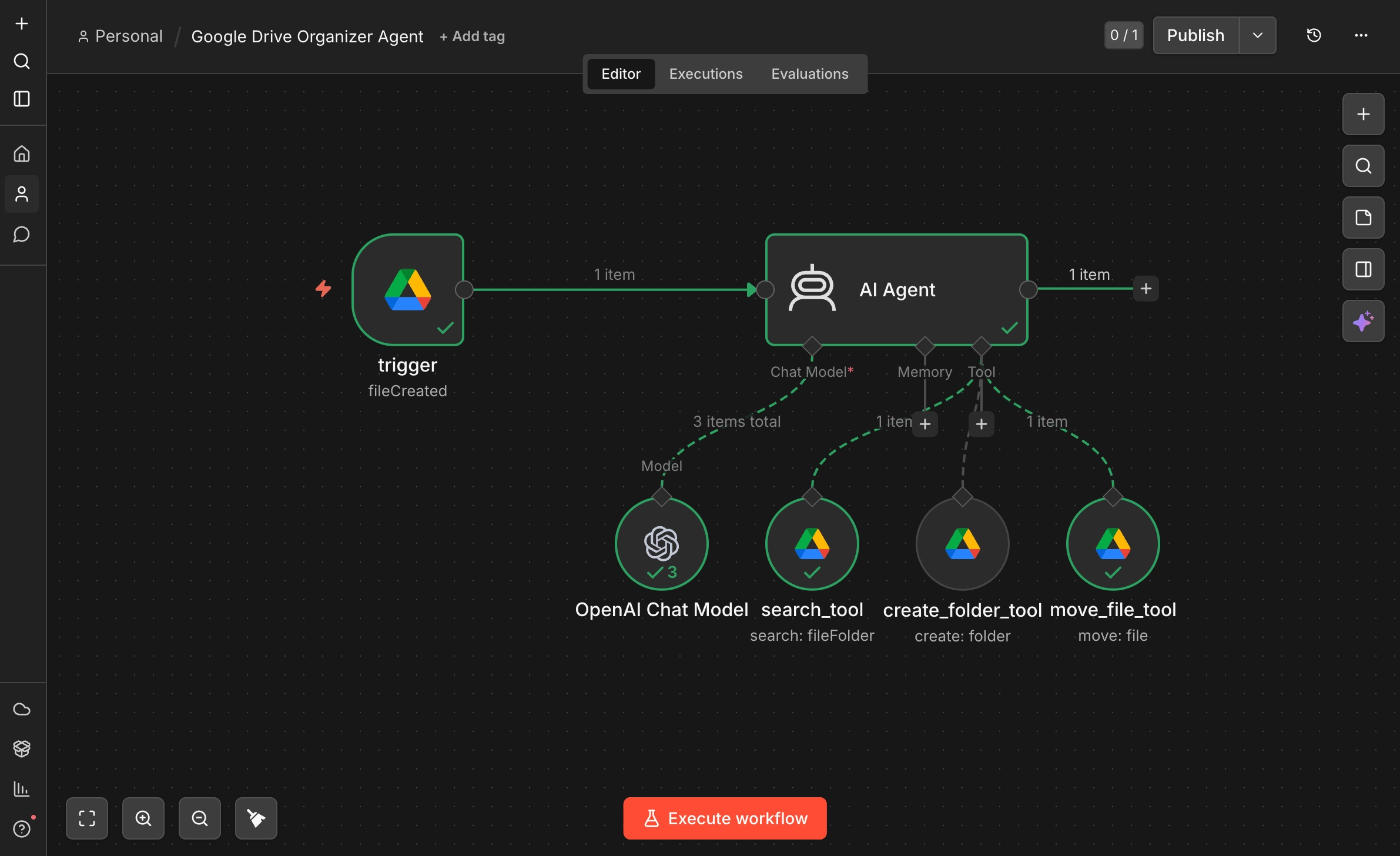Viewport: 1400px width, 856px height.
Task: Switch to the Evaluations tab
Action: point(810,74)
